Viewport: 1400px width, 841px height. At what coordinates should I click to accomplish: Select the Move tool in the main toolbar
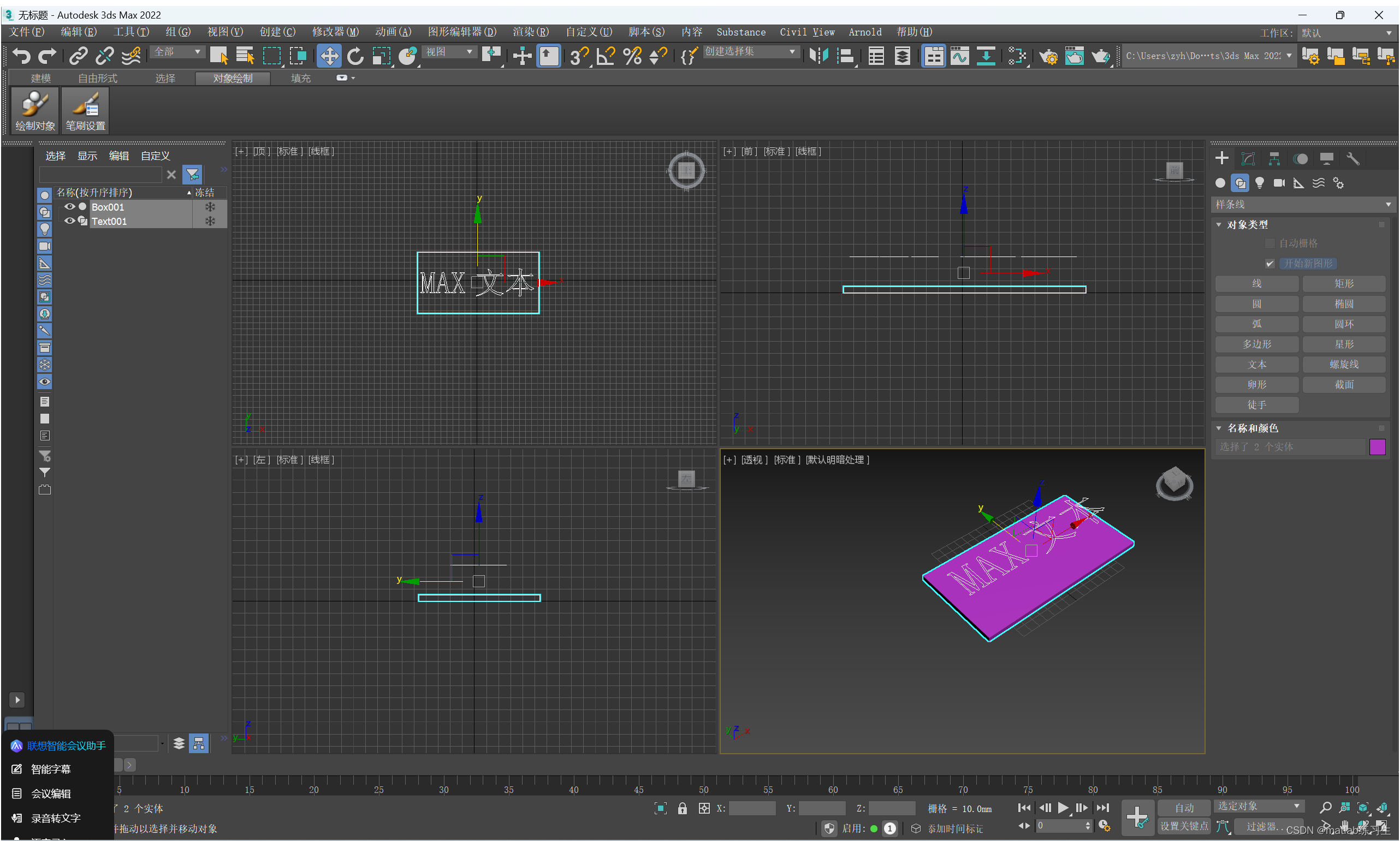[x=329, y=56]
